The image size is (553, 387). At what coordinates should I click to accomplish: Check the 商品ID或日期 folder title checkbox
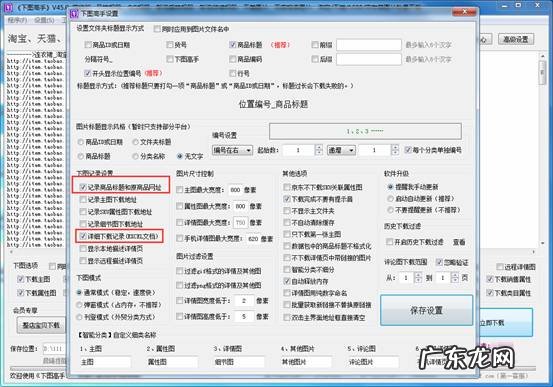coord(88,45)
